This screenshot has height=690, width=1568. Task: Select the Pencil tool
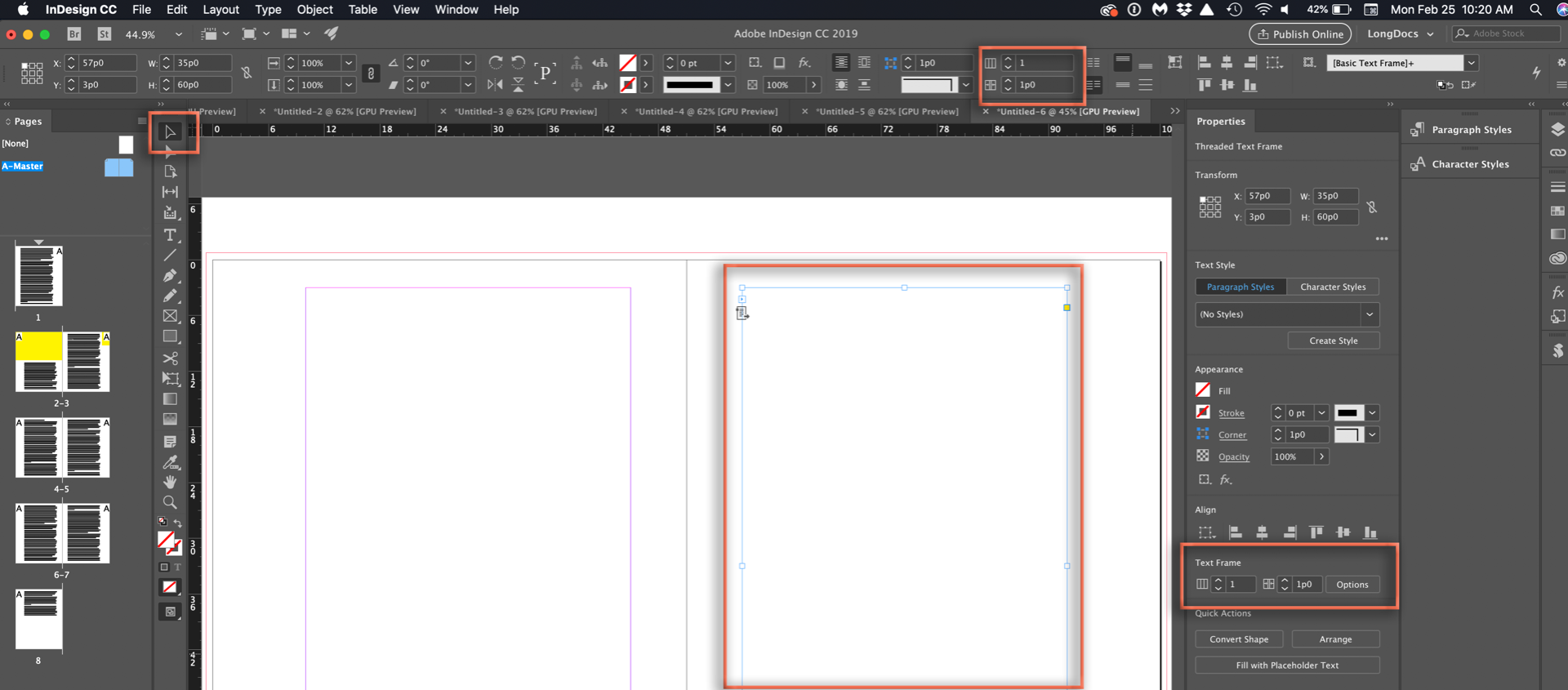[x=170, y=296]
